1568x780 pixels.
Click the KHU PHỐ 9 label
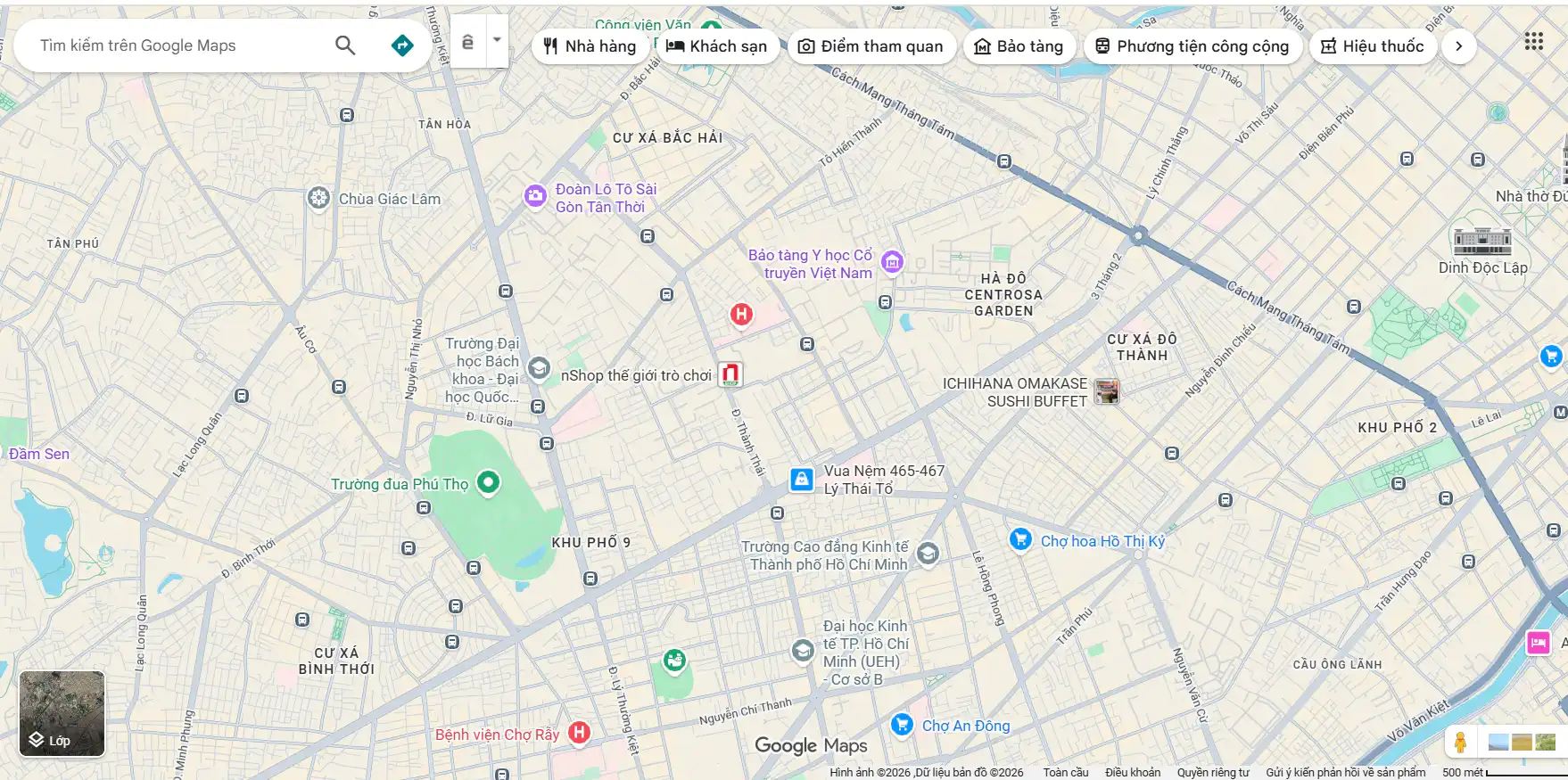click(x=590, y=542)
